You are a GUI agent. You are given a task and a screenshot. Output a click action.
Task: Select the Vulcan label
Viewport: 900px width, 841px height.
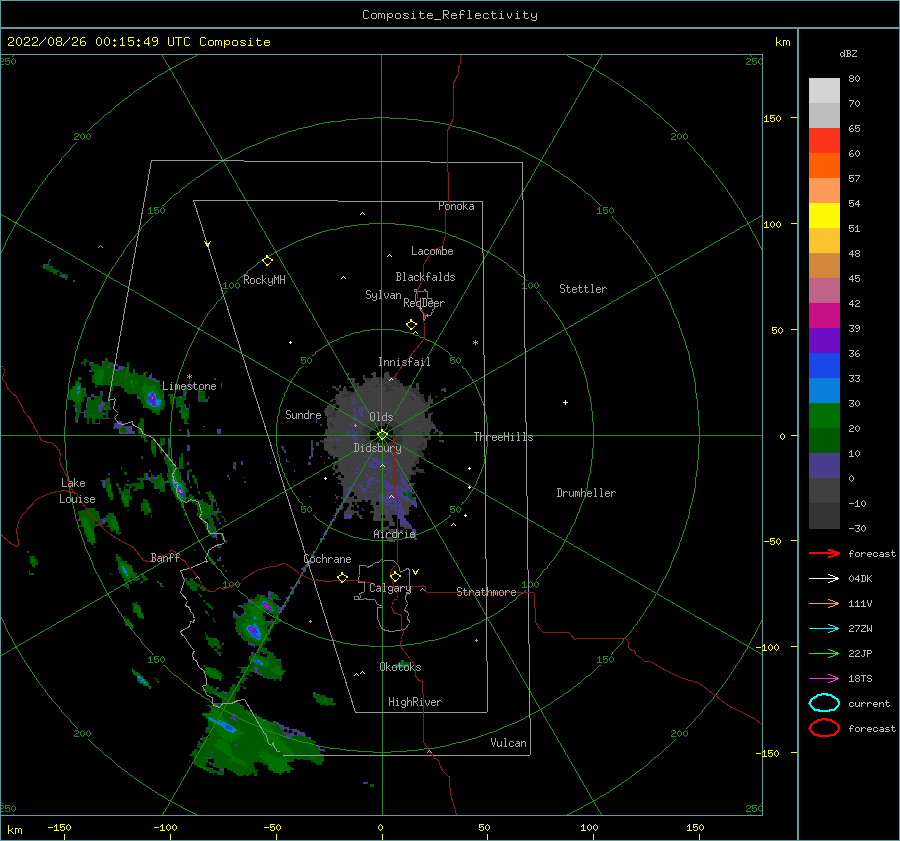(508, 743)
